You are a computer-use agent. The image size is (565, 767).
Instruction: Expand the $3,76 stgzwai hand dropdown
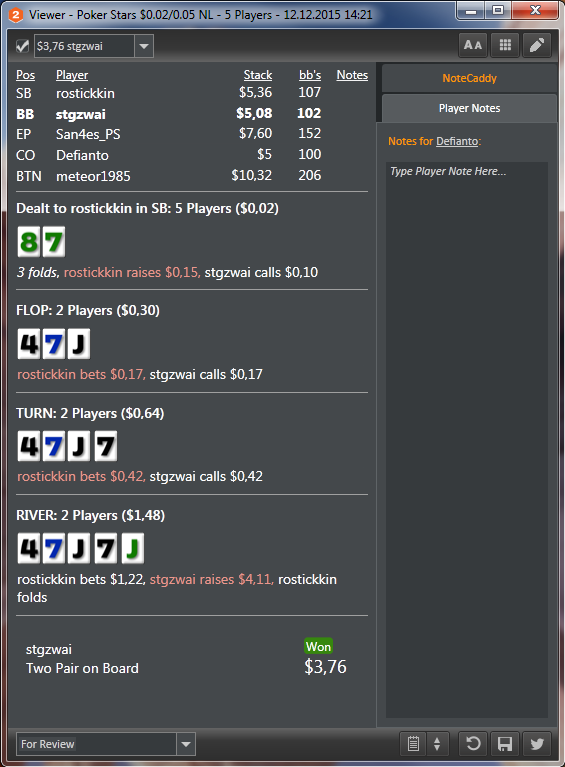pyautogui.click(x=144, y=46)
